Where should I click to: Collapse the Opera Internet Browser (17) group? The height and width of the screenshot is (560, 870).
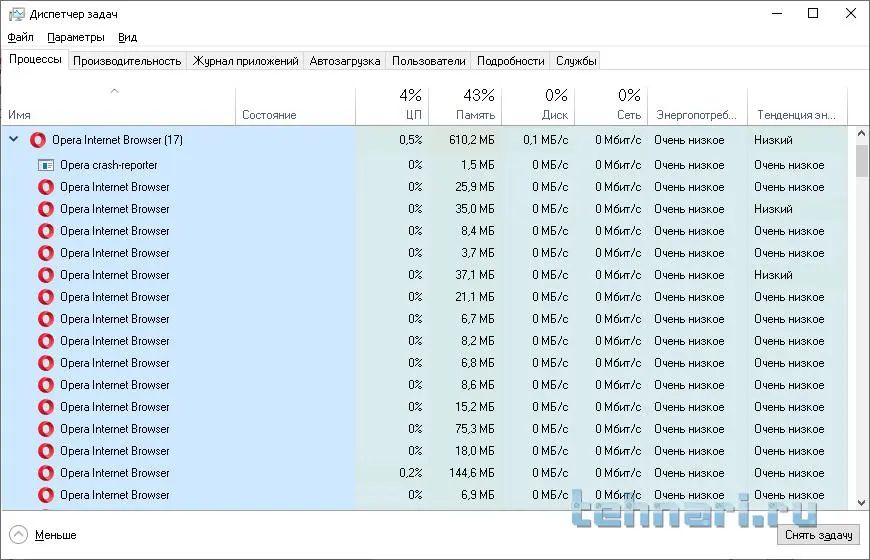pyautogui.click(x=14, y=140)
